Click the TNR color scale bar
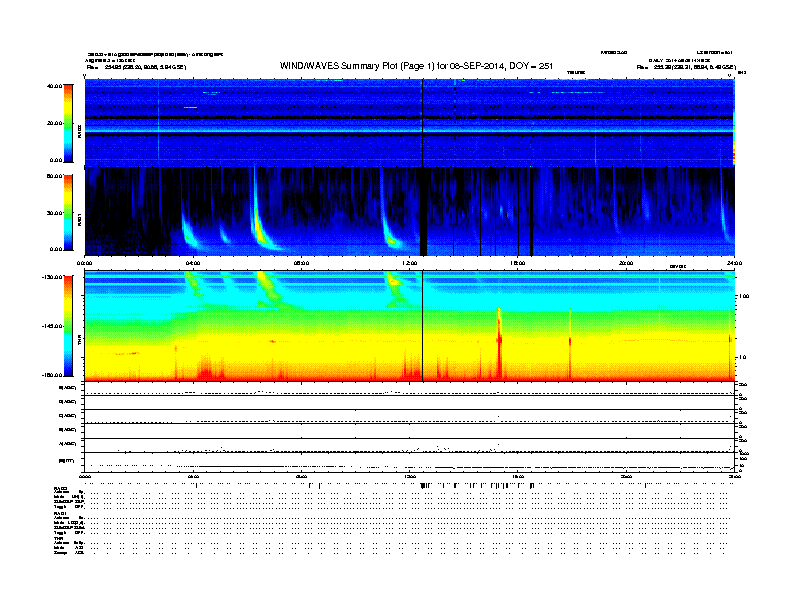This screenshot has height=612, width=792. pos(68,326)
